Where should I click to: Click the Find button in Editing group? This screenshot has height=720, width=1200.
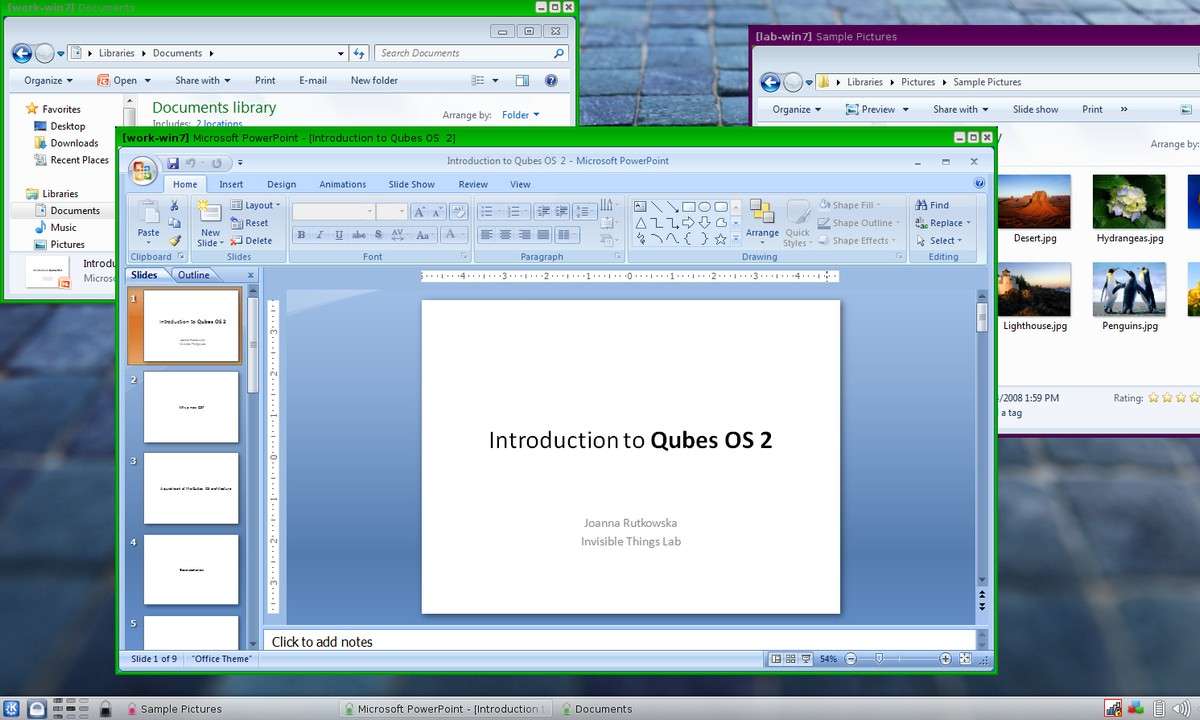(932, 205)
